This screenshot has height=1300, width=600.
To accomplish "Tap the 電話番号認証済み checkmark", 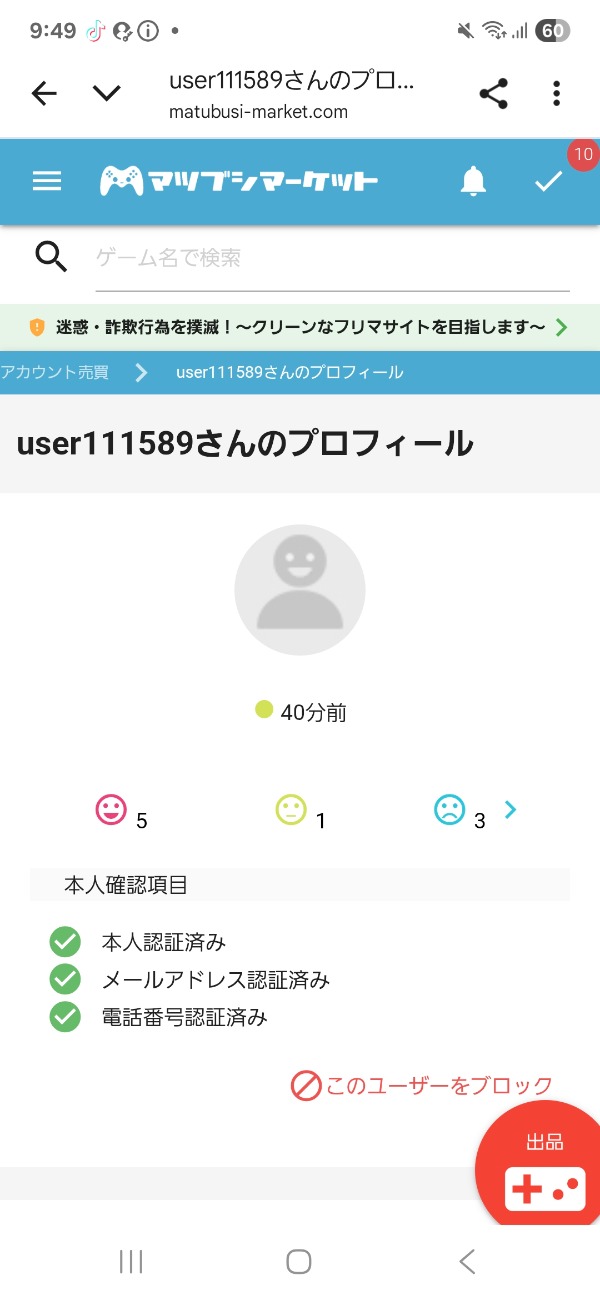I will click(x=65, y=1017).
